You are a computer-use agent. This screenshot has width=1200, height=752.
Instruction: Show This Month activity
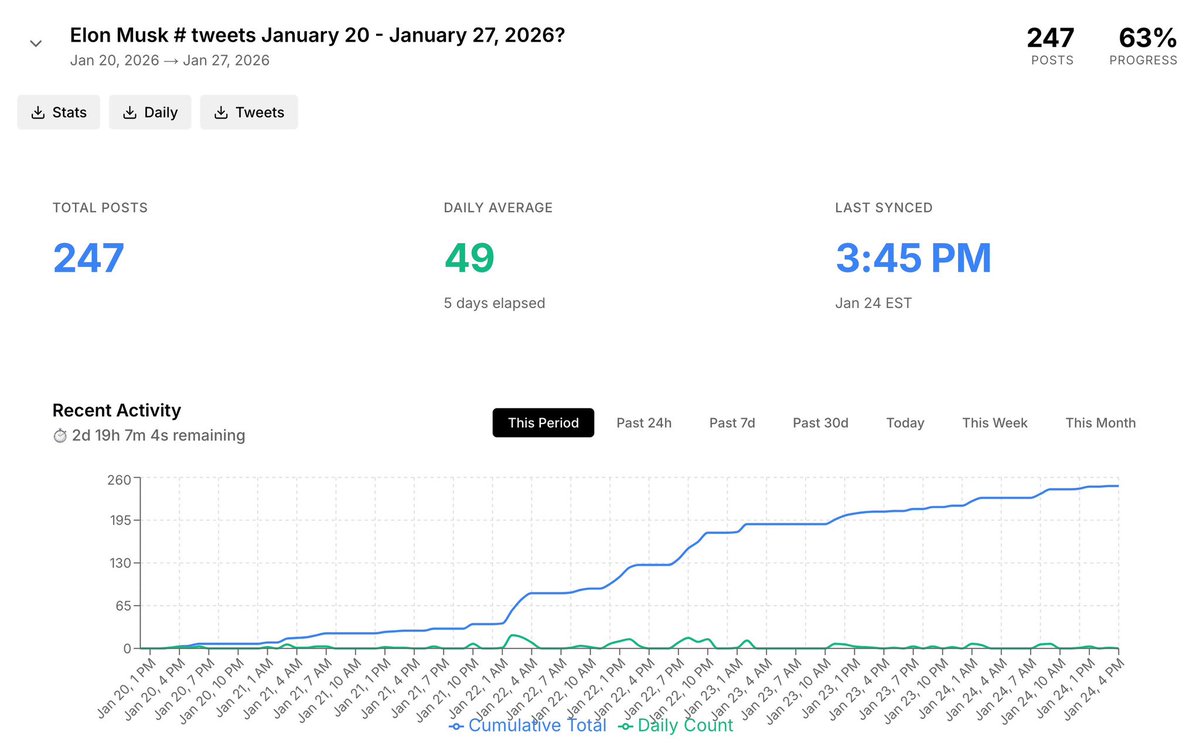pyautogui.click(x=1100, y=423)
